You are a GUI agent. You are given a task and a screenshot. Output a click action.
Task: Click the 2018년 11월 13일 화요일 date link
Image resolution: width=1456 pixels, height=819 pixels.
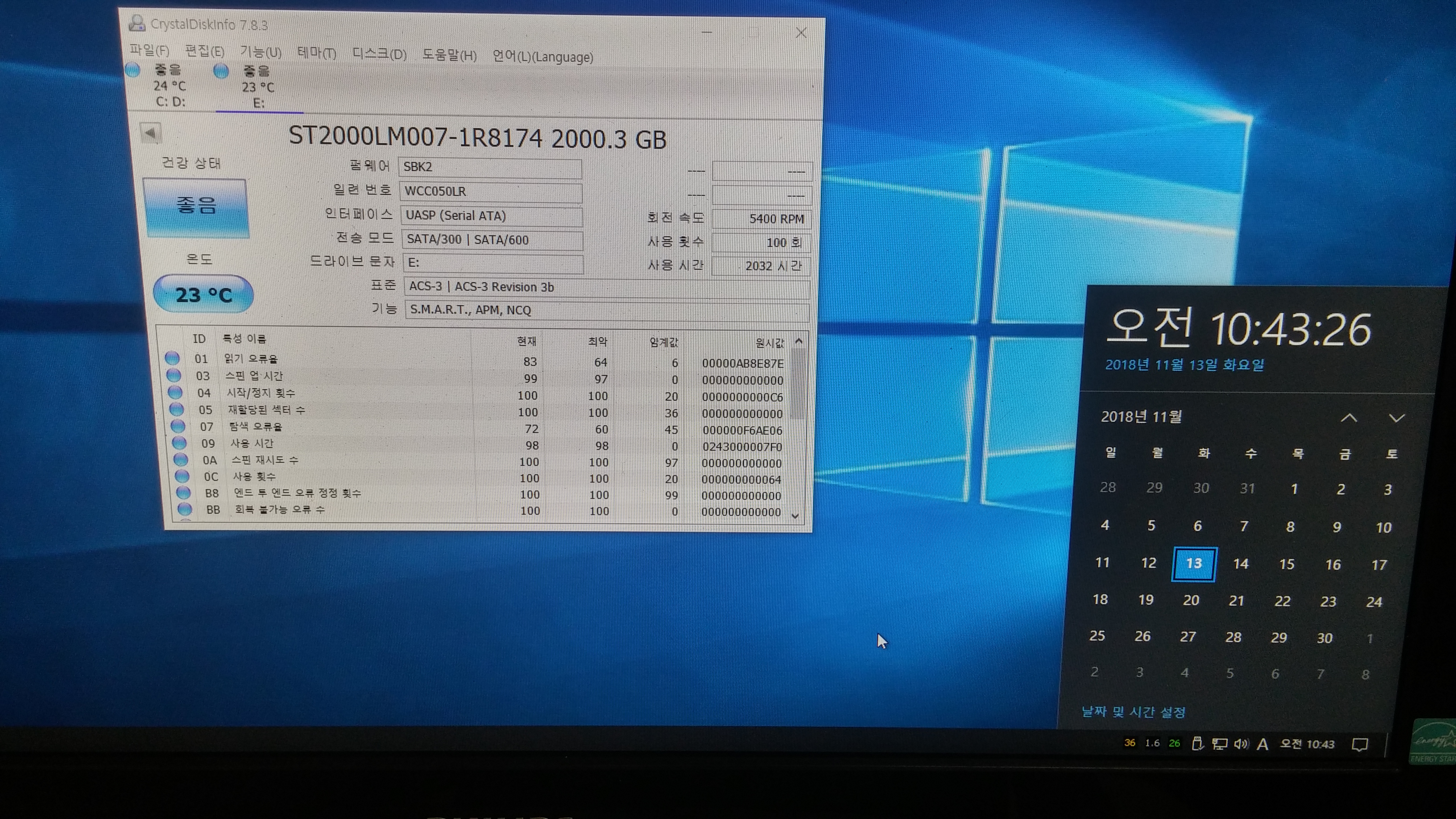pyautogui.click(x=1185, y=365)
